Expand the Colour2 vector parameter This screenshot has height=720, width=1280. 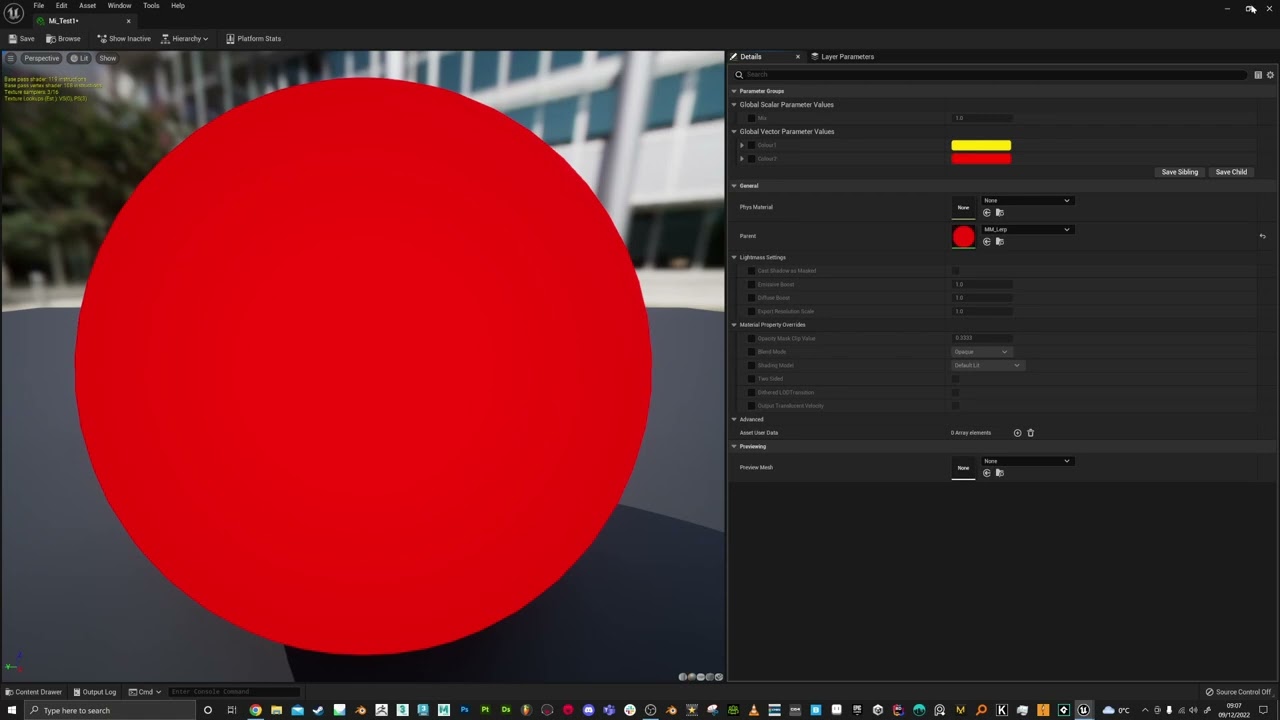[x=742, y=159]
